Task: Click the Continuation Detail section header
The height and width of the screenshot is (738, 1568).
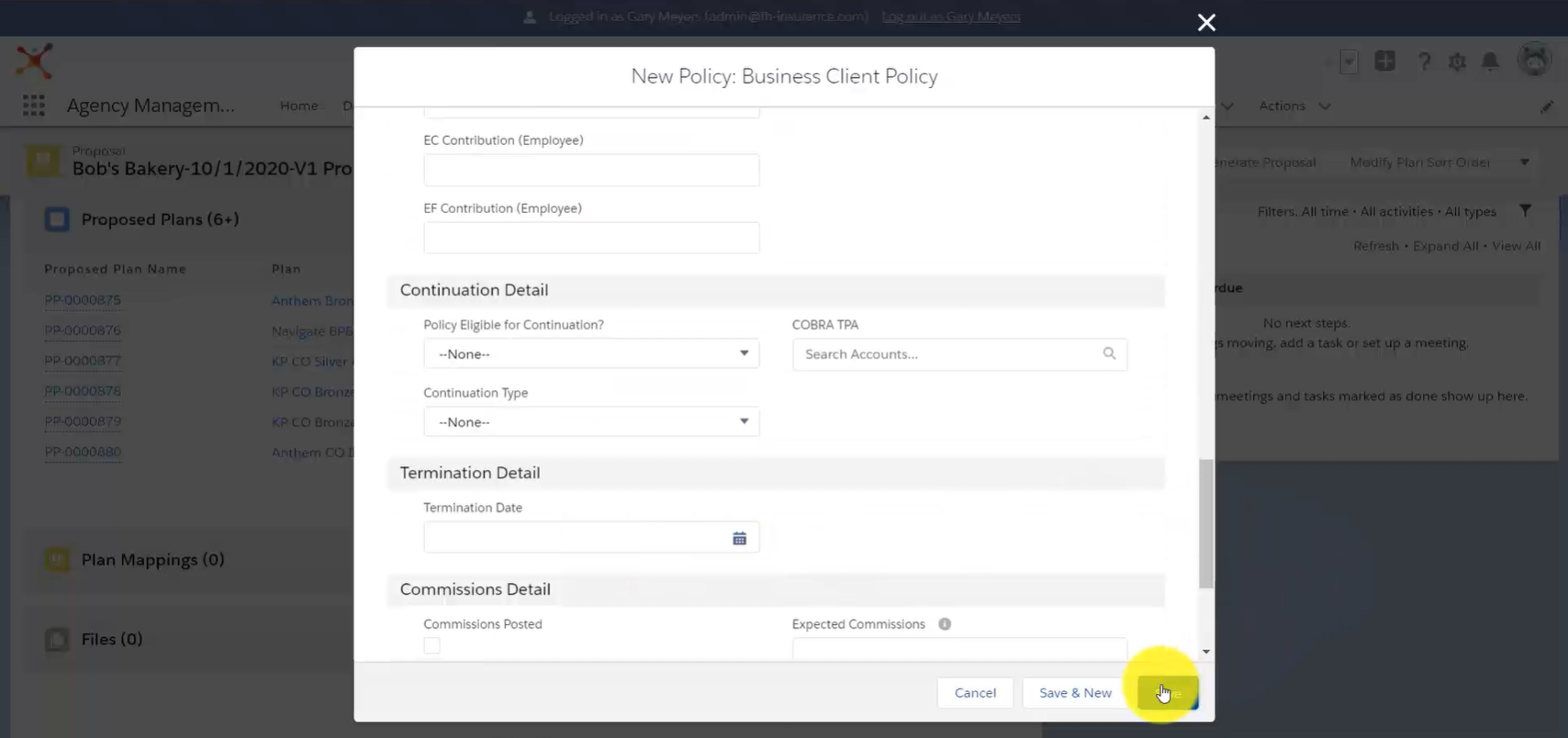Action: coord(776,290)
